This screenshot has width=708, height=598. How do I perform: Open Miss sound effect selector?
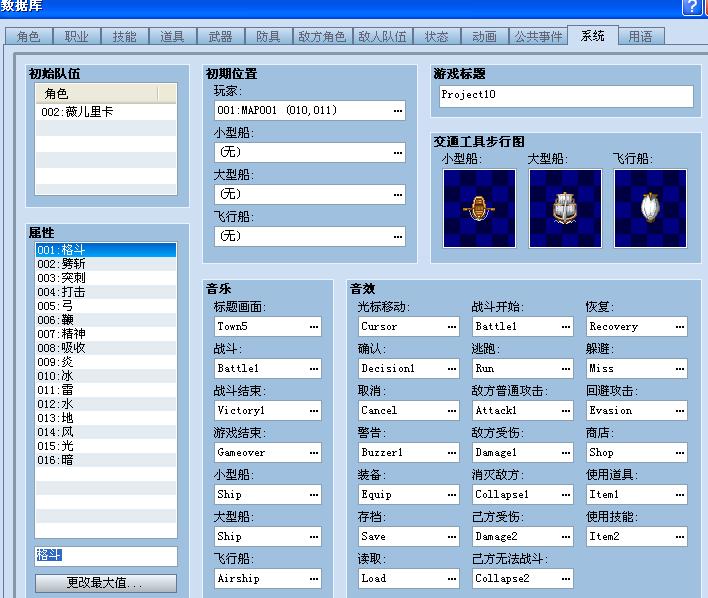click(x=680, y=369)
